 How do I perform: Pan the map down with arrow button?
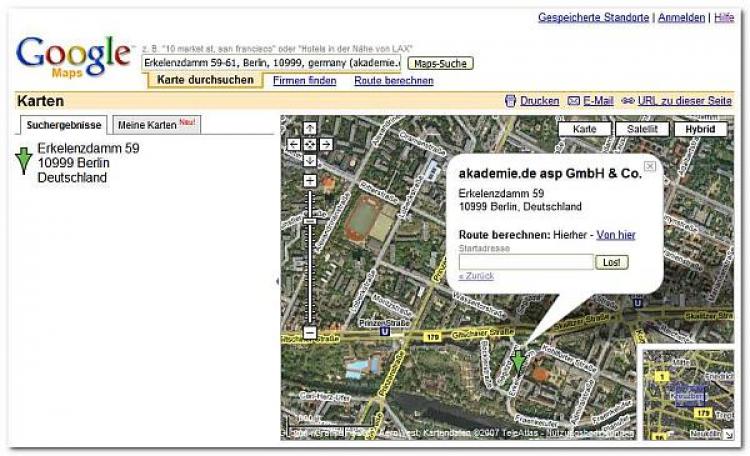310,160
